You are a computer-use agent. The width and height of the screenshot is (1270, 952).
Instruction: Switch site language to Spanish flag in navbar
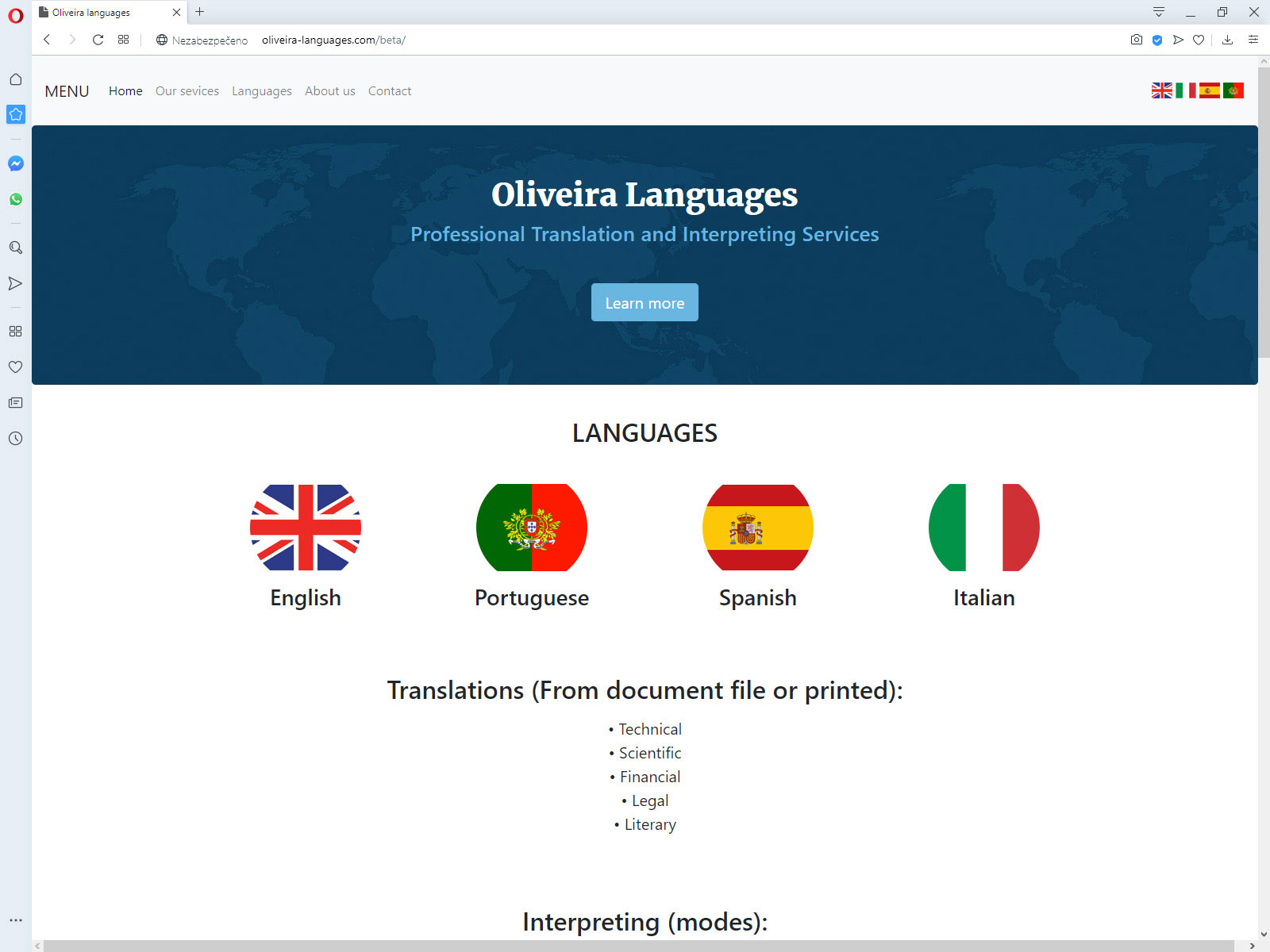(1210, 90)
